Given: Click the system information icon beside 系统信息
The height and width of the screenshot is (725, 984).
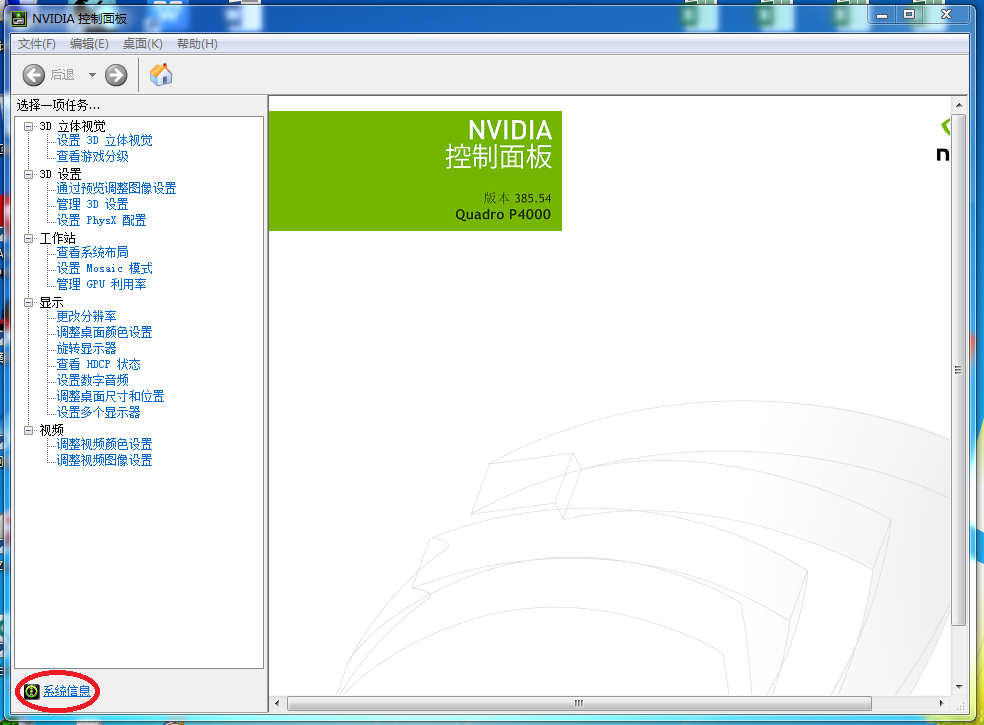Looking at the screenshot, I should tap(31, 691).
